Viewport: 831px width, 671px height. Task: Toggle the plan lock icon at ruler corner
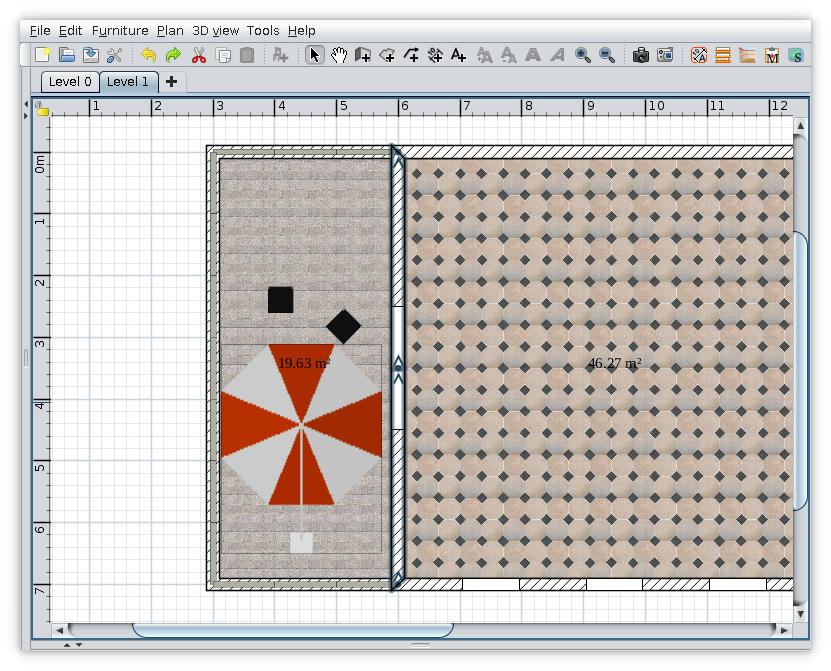(x=41, y=109)
